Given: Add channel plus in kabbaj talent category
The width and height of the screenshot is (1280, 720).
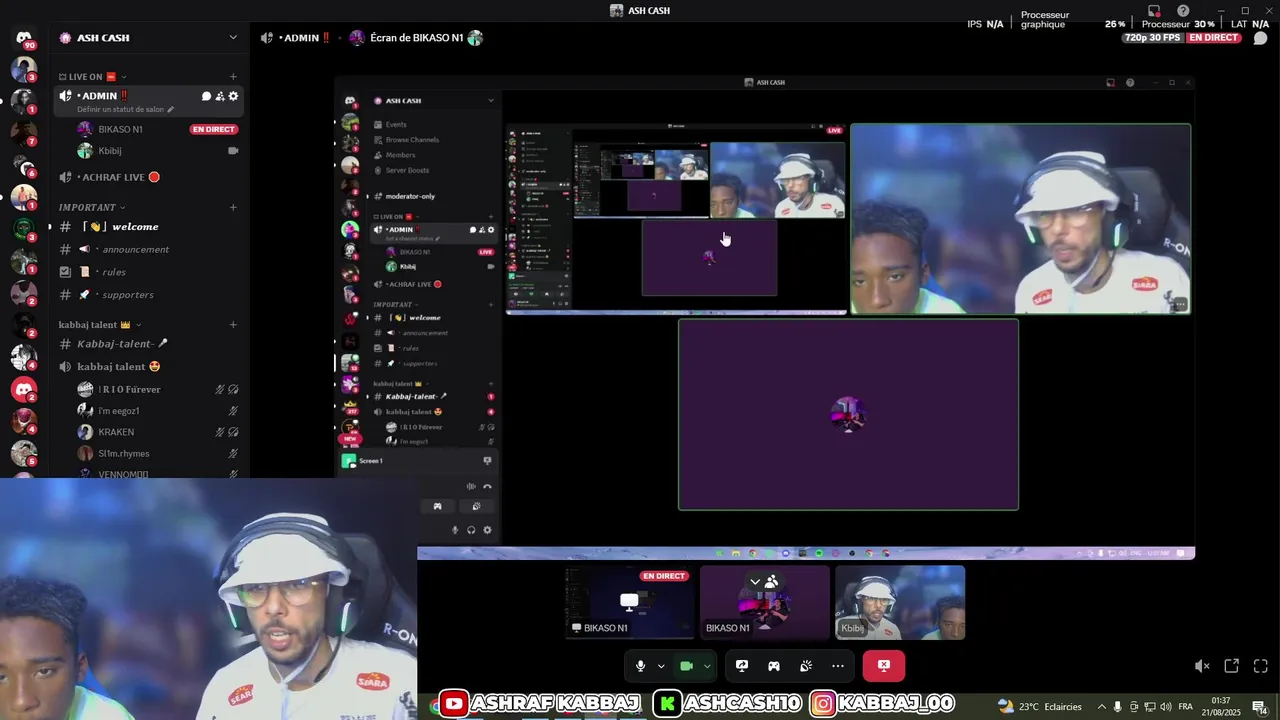Looking at the screenshot, I should [233, 325].
